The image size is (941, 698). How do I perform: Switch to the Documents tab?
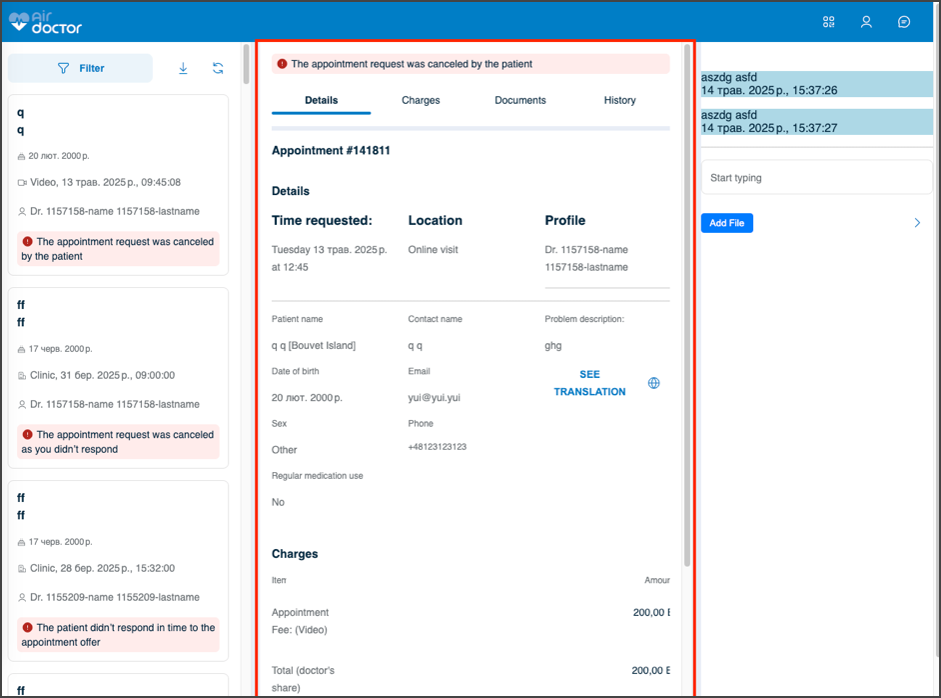[x=520, y=100]
